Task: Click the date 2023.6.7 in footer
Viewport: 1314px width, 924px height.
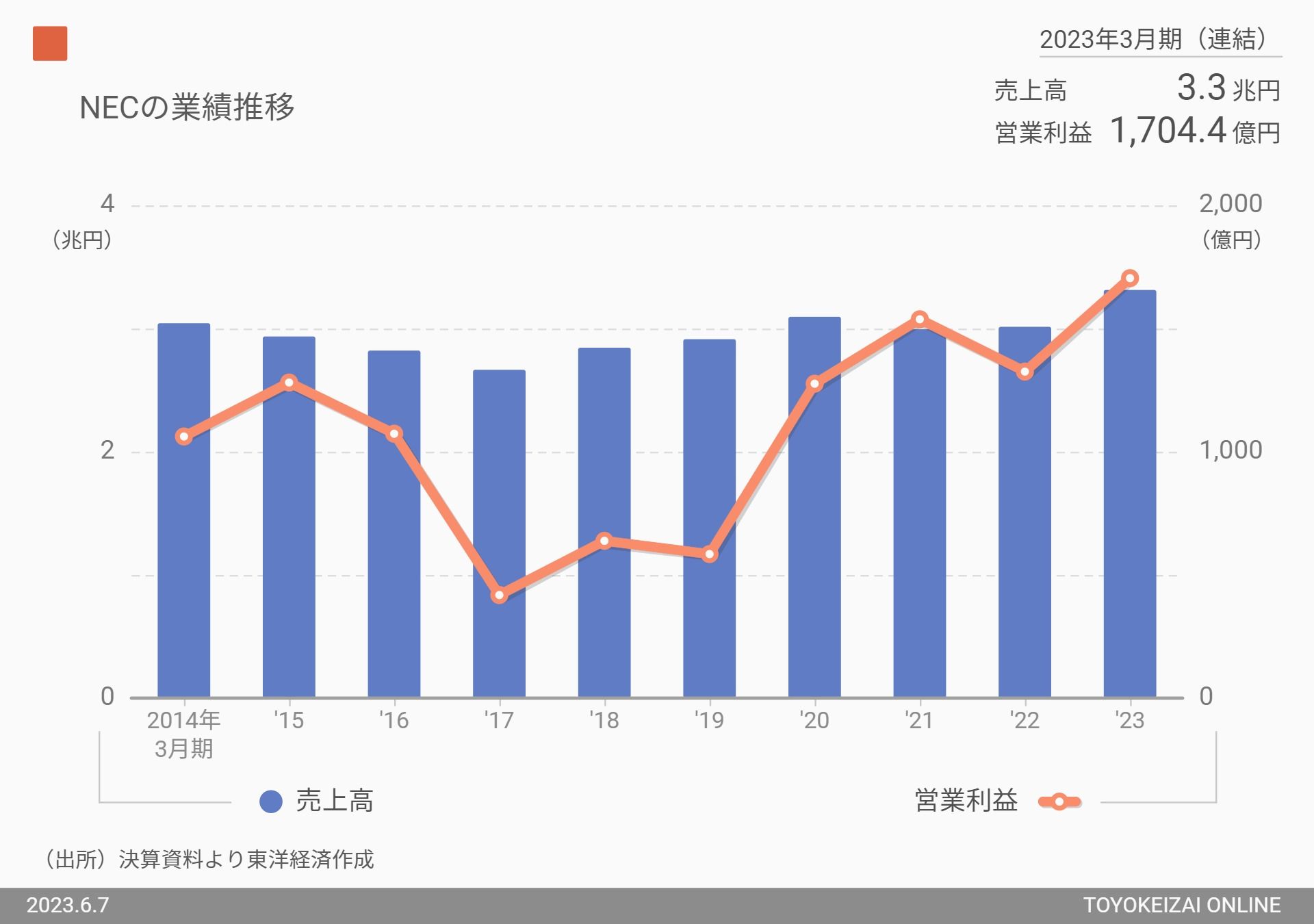Action: pyautogui.click(x=68, y=906)
